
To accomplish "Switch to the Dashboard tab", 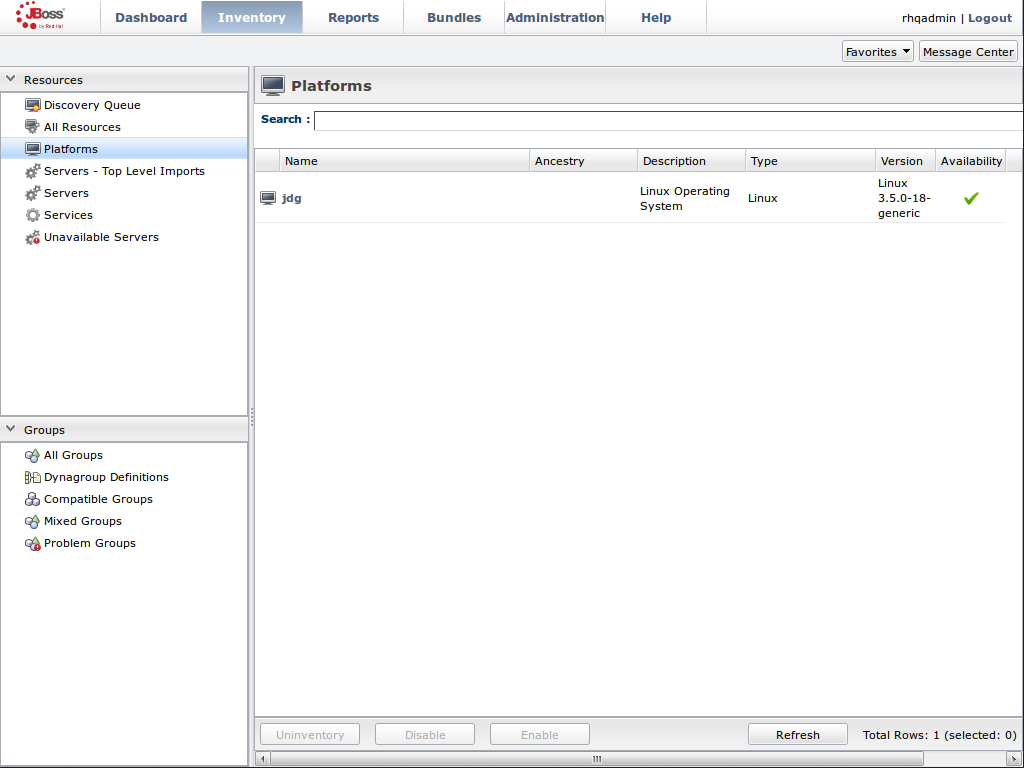I will pyautogui.click(x=151, y=17).
